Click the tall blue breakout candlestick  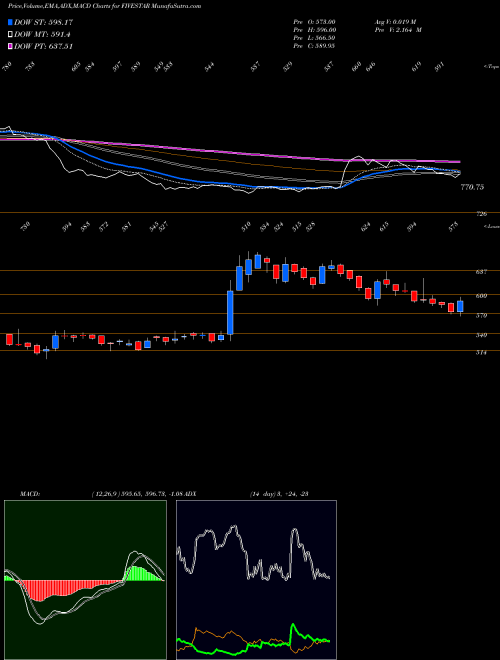(230, 312)
